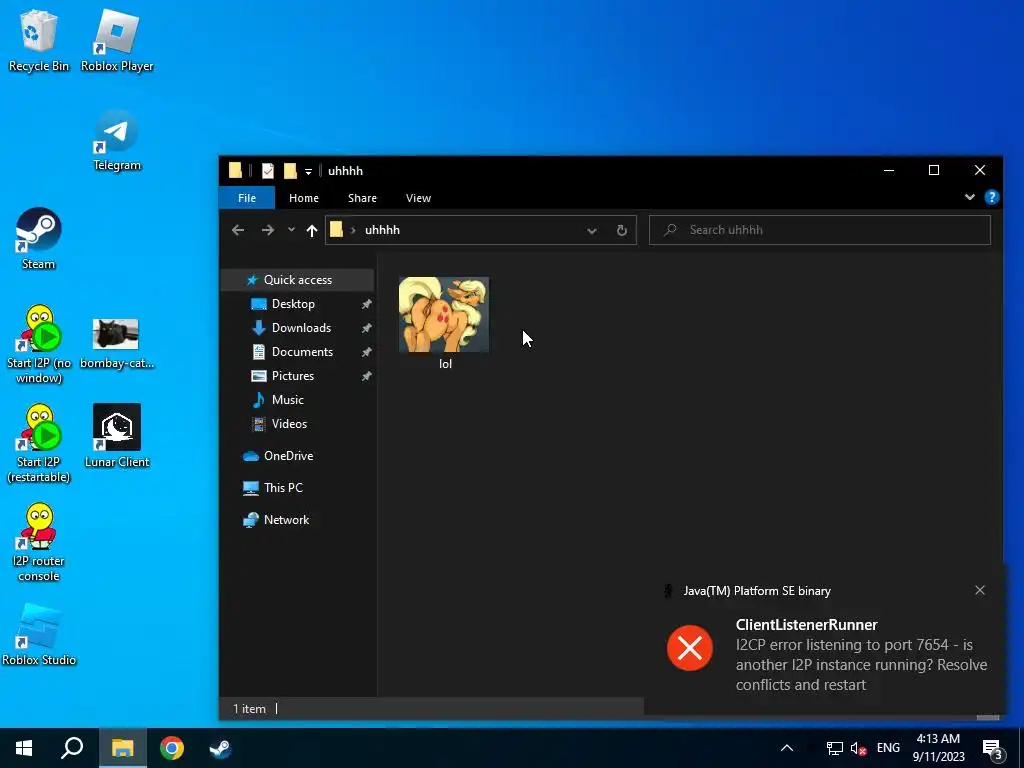Dismiss the Java notification with X

pyautogui.click(x=980, y=590)
